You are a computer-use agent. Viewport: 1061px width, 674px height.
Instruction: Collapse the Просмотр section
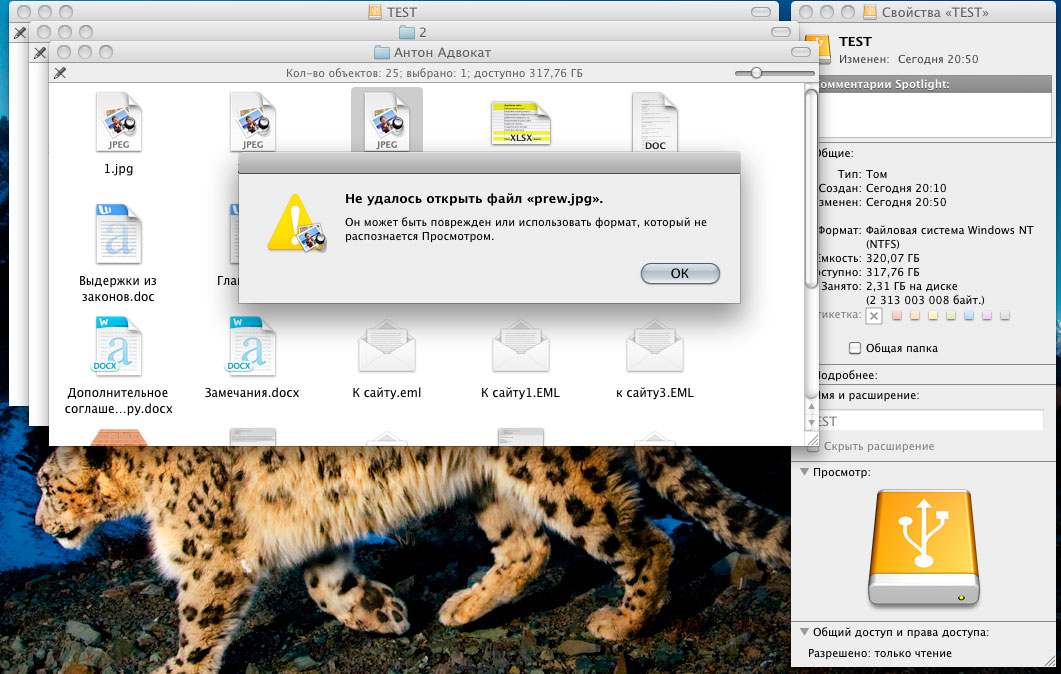pyautogui.click(x=804, y=471)
